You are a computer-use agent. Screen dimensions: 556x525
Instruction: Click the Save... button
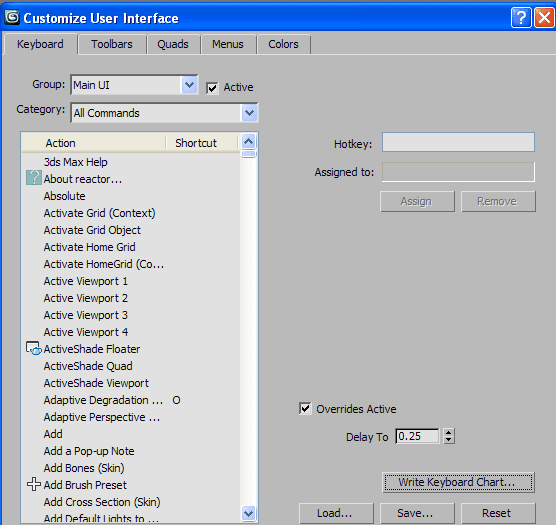pos(417,513)
